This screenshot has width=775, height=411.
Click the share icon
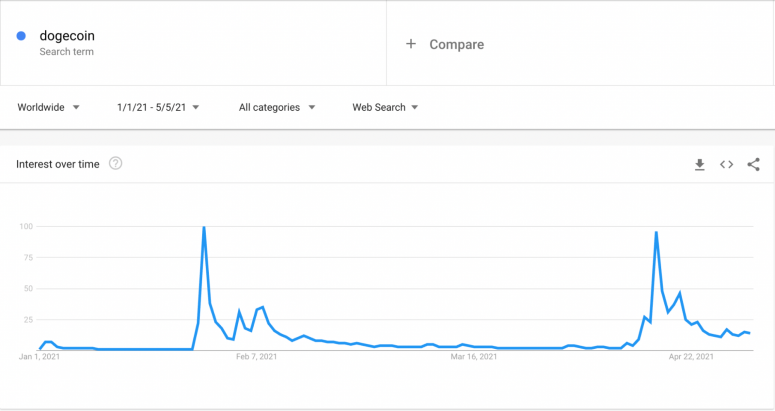pos(753,165)
